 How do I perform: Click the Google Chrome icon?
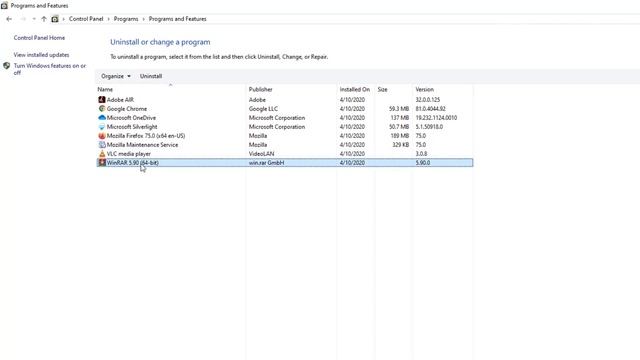click(102, 109)
